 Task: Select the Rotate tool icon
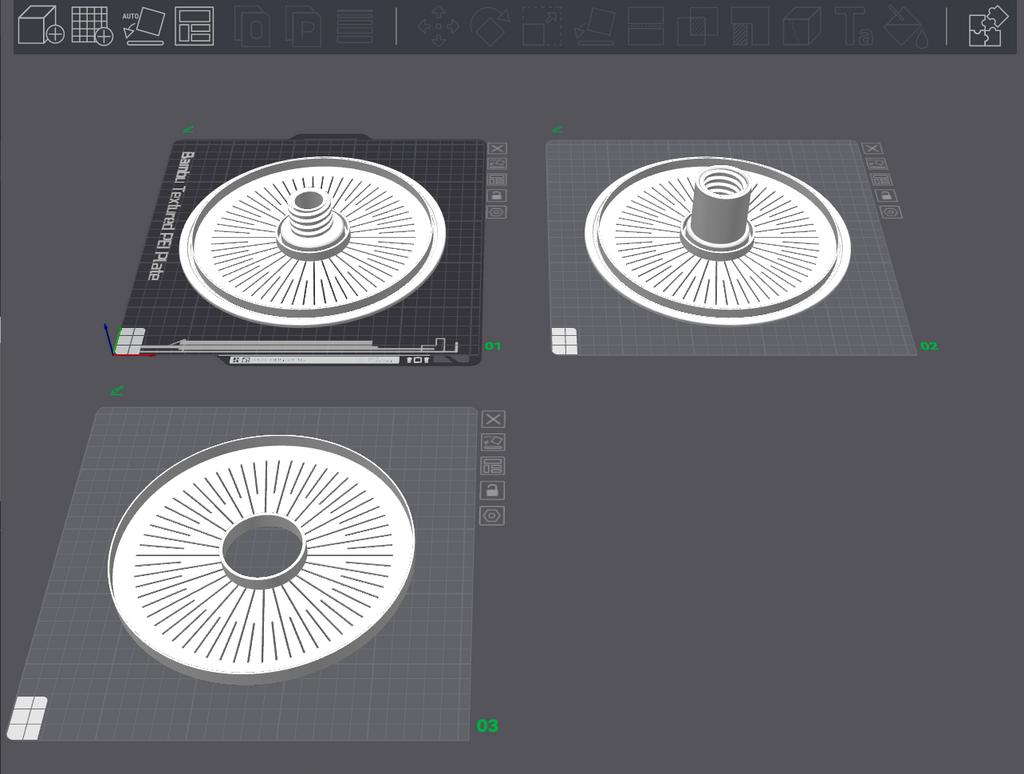490,26
